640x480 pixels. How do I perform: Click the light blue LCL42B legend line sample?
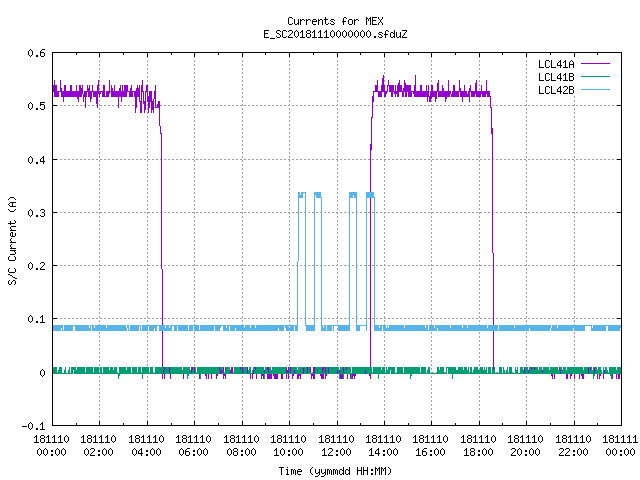point(595,89)
